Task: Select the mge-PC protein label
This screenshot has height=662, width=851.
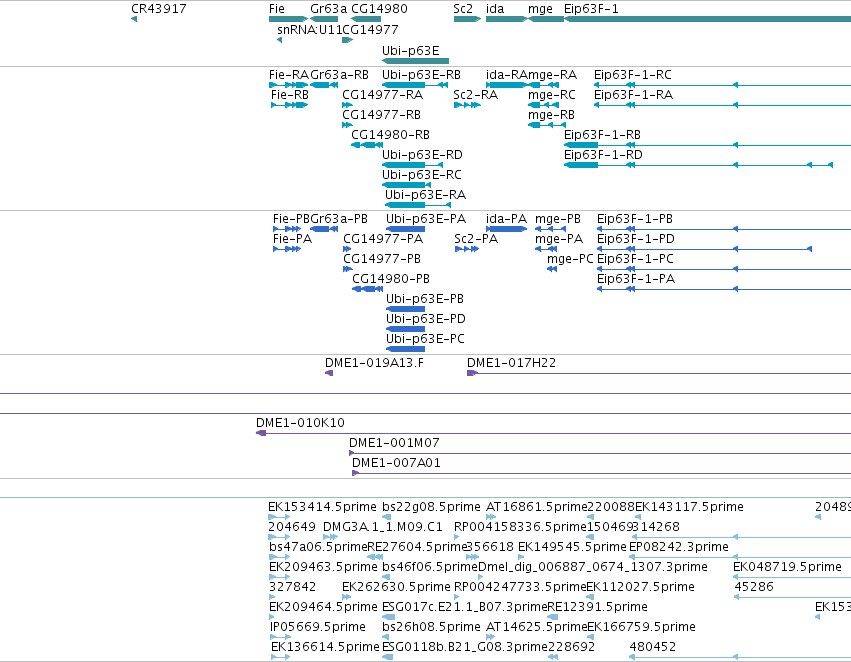Action: pos(570,259)
